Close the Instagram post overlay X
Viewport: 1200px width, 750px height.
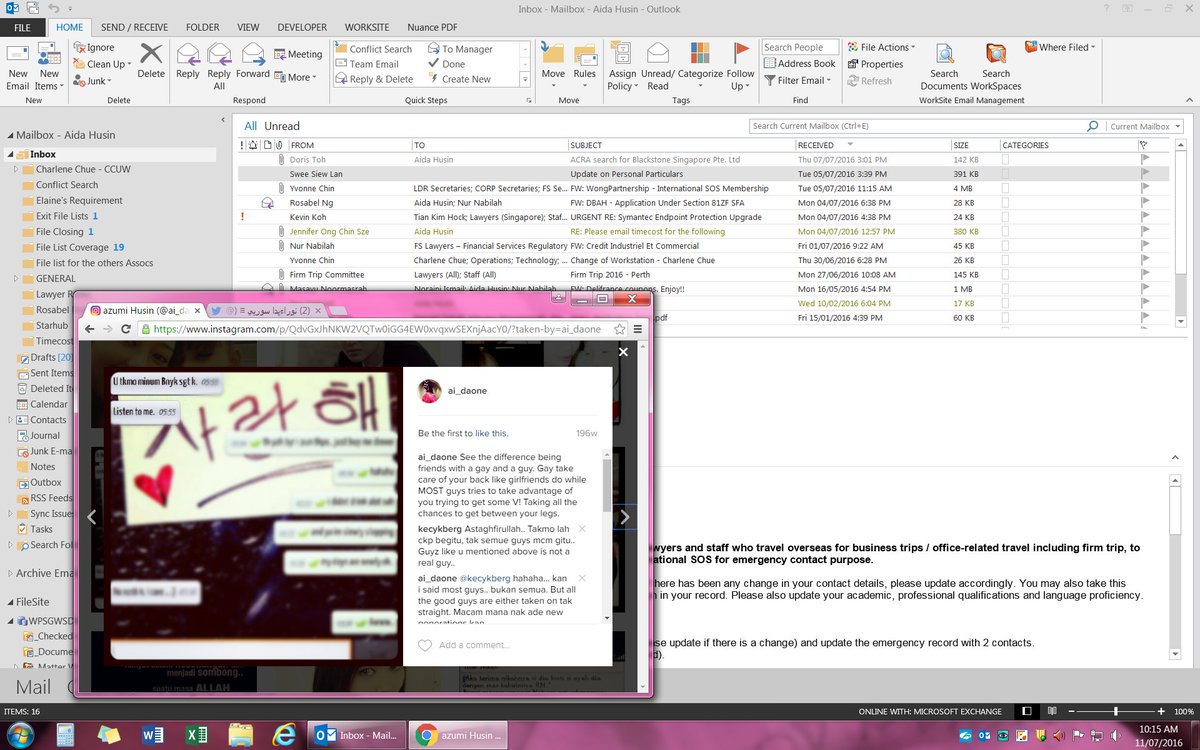click(623, 352)
